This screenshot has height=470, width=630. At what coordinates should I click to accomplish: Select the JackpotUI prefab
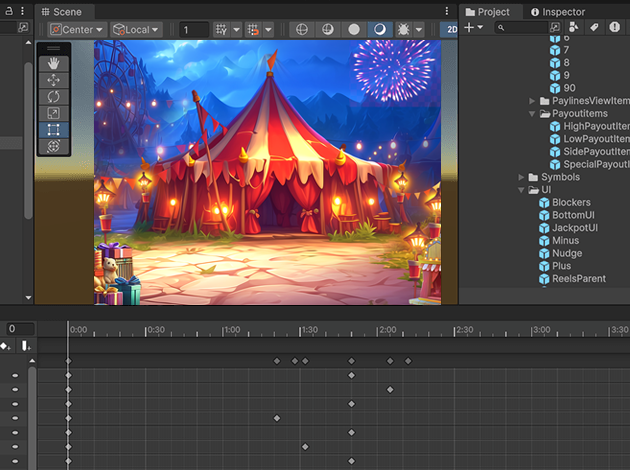(x=568, y=228)
